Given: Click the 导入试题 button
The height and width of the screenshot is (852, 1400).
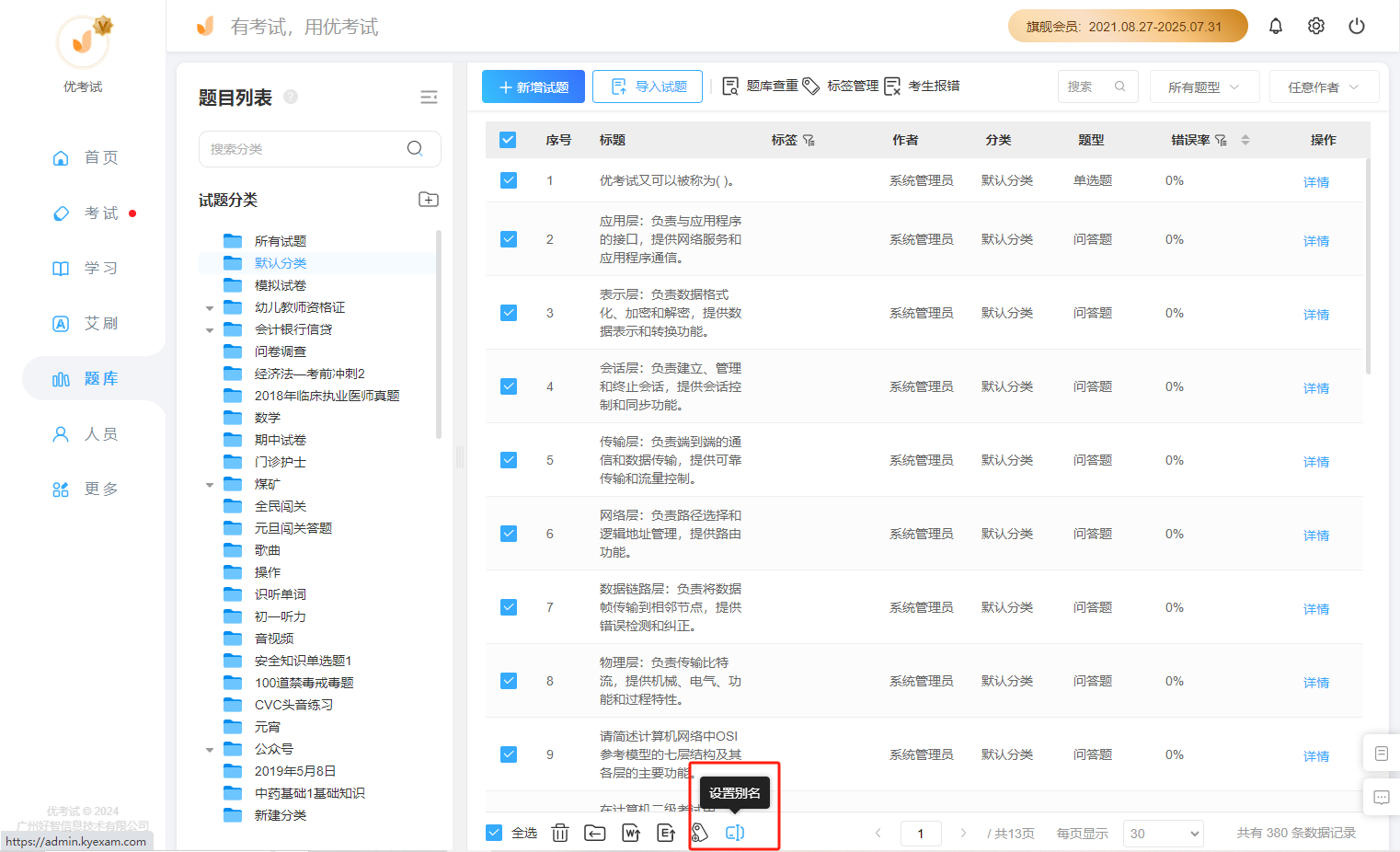Looking at the screenshot, I should click(648, 86).
